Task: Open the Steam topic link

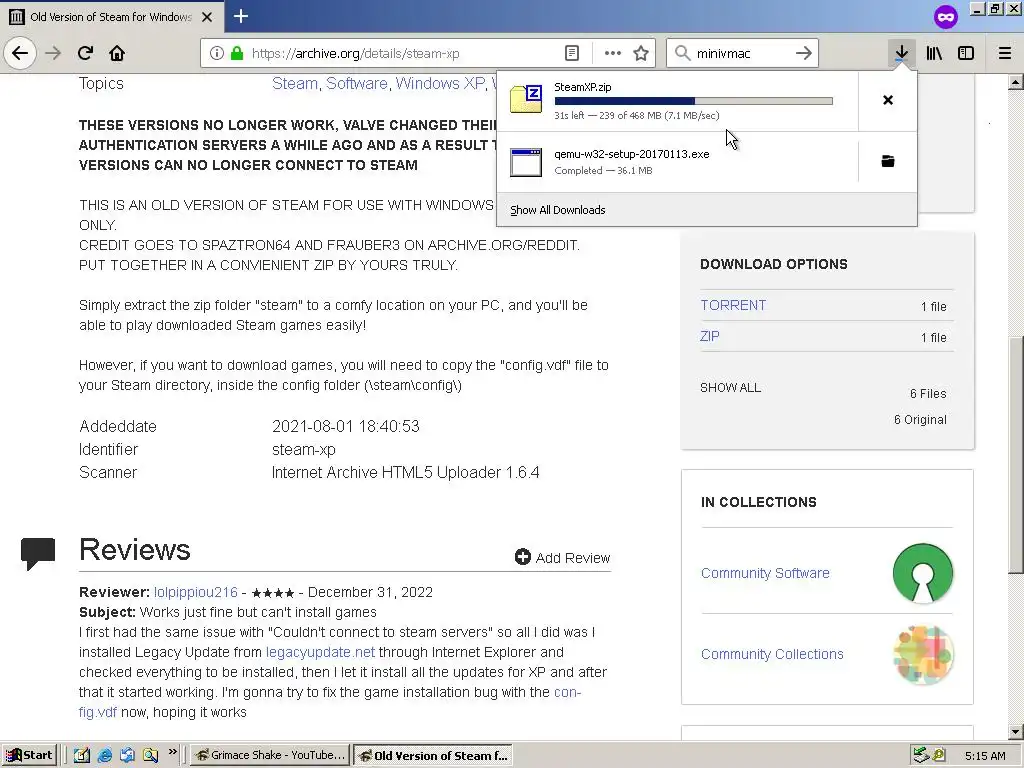Action: (295, 84)
